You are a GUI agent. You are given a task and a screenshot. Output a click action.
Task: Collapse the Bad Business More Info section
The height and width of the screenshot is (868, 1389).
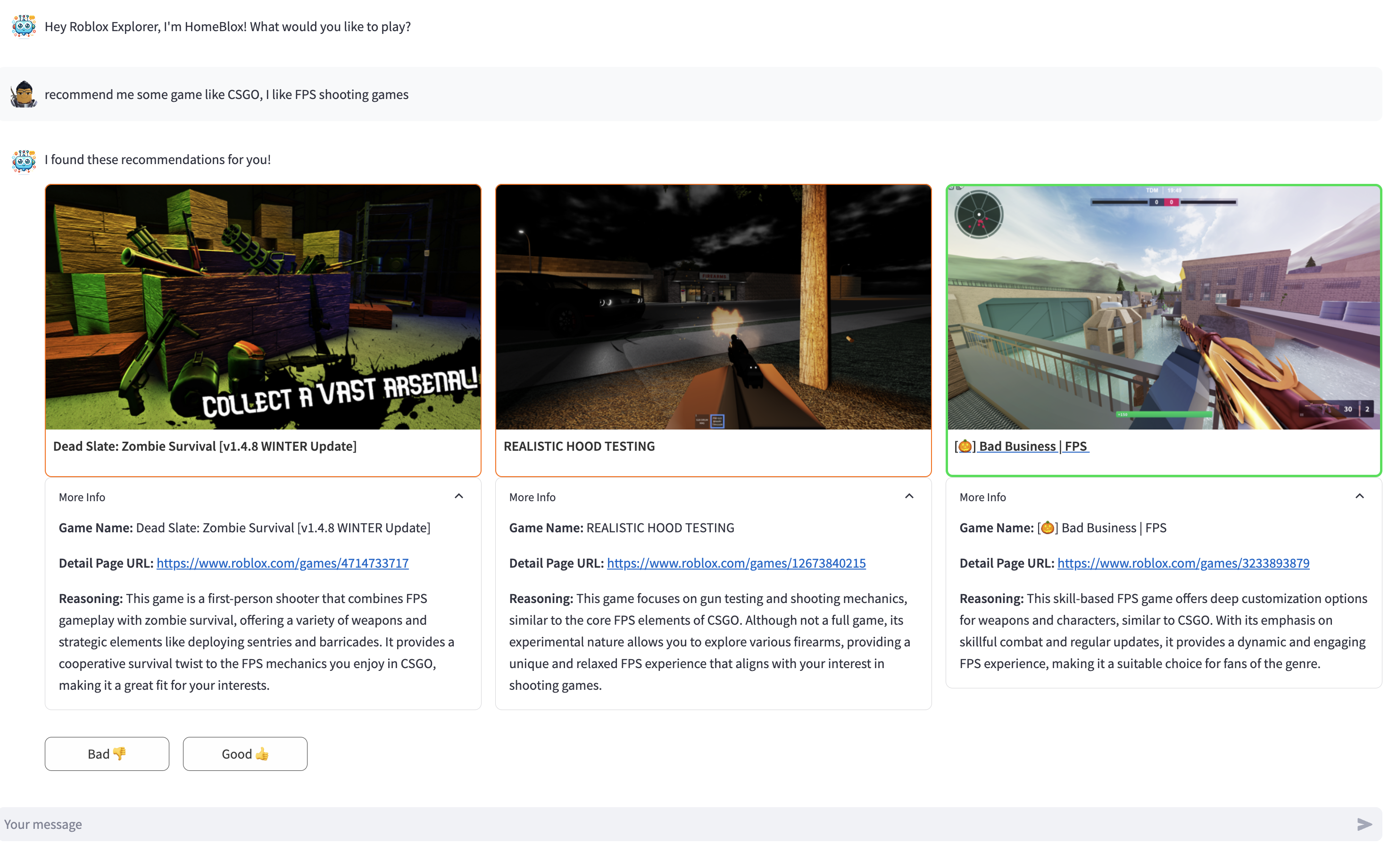(x=1359, y=496)
